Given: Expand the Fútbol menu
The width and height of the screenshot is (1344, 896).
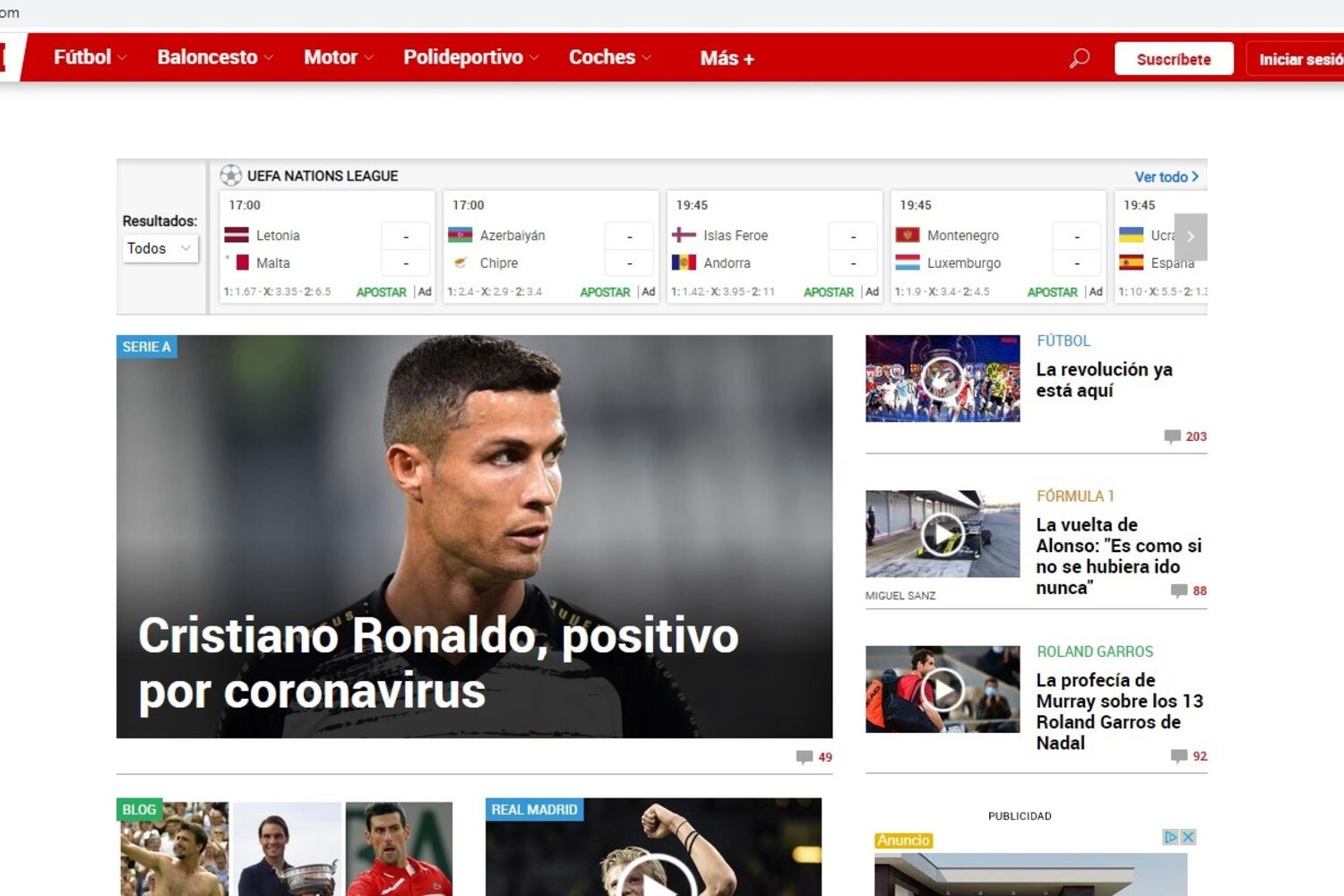Looking at the screenshot, I should point(90,57).
